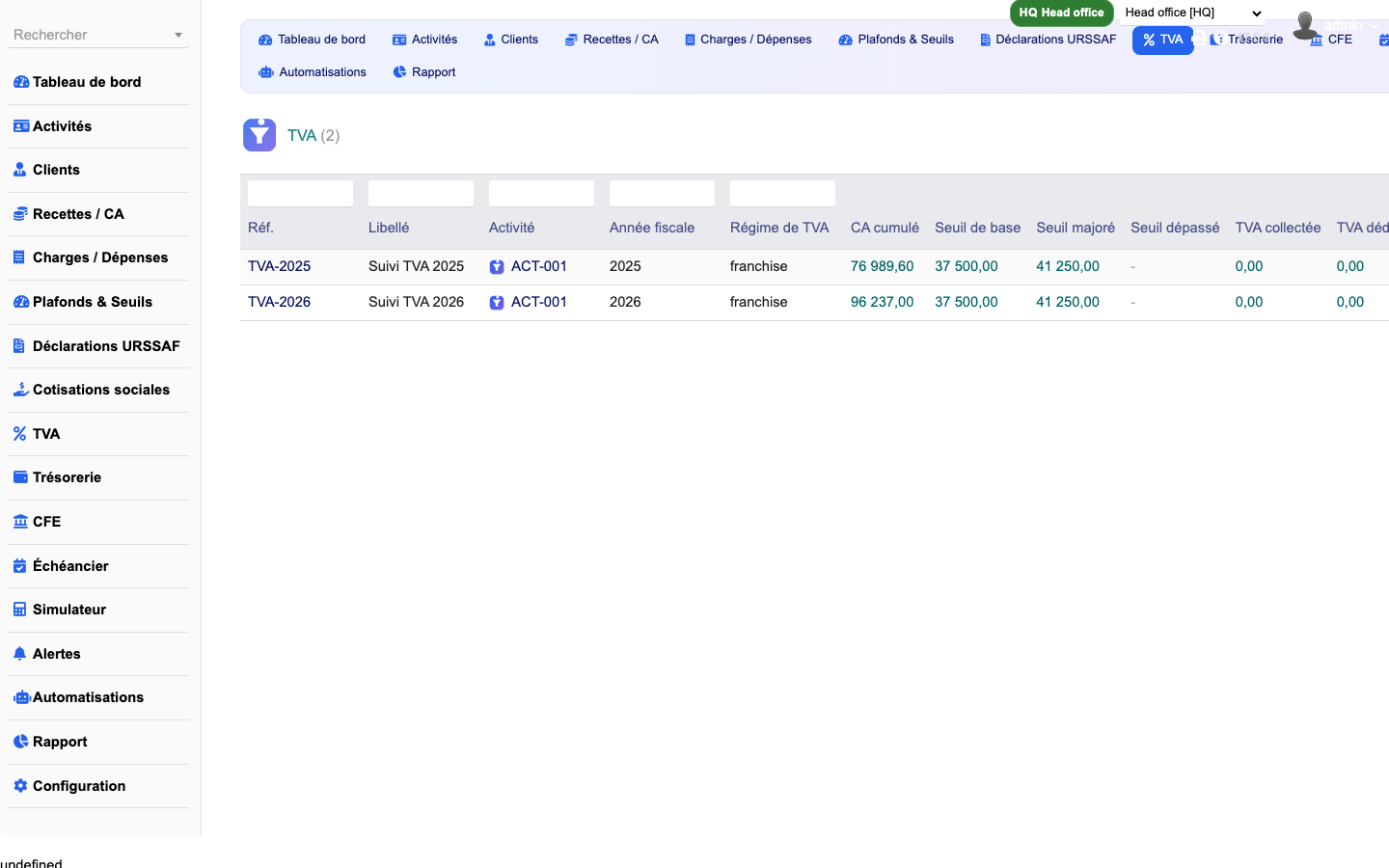This screenshot has height=868, width=1389.
Task: Click the Échéancier calendar icon in sidebar
Action: click(x=19, y=566)
